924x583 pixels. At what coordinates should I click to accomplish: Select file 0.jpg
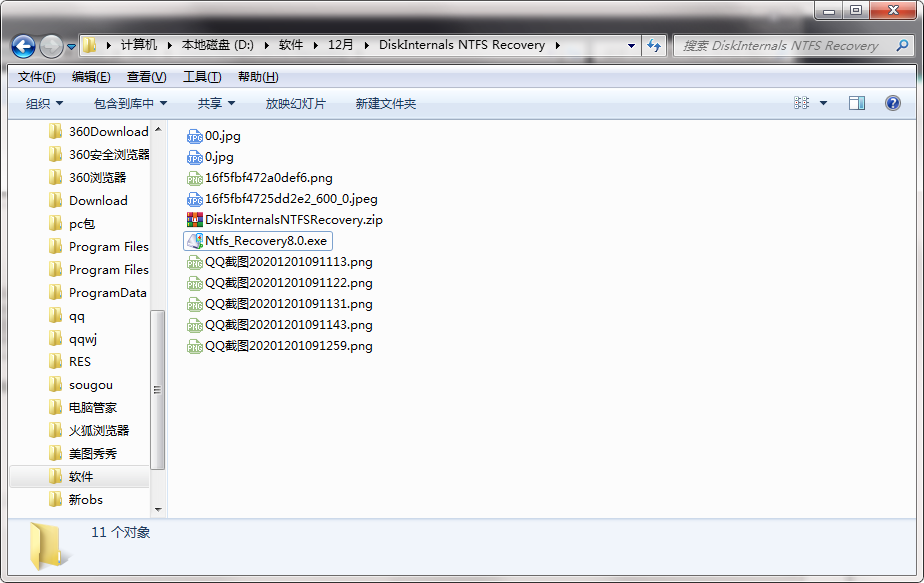tap(210, 157)
